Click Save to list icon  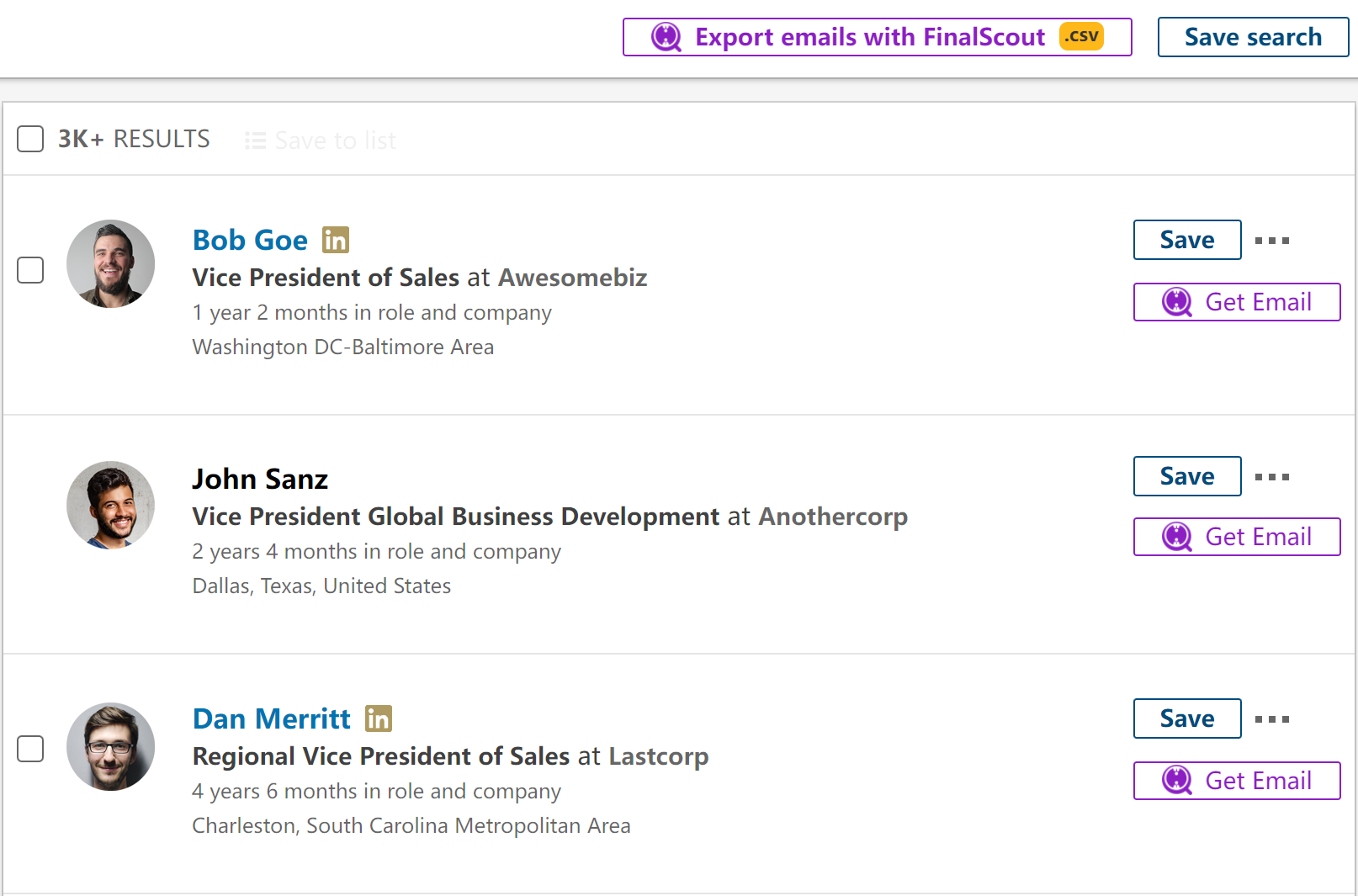coord(255,140)
